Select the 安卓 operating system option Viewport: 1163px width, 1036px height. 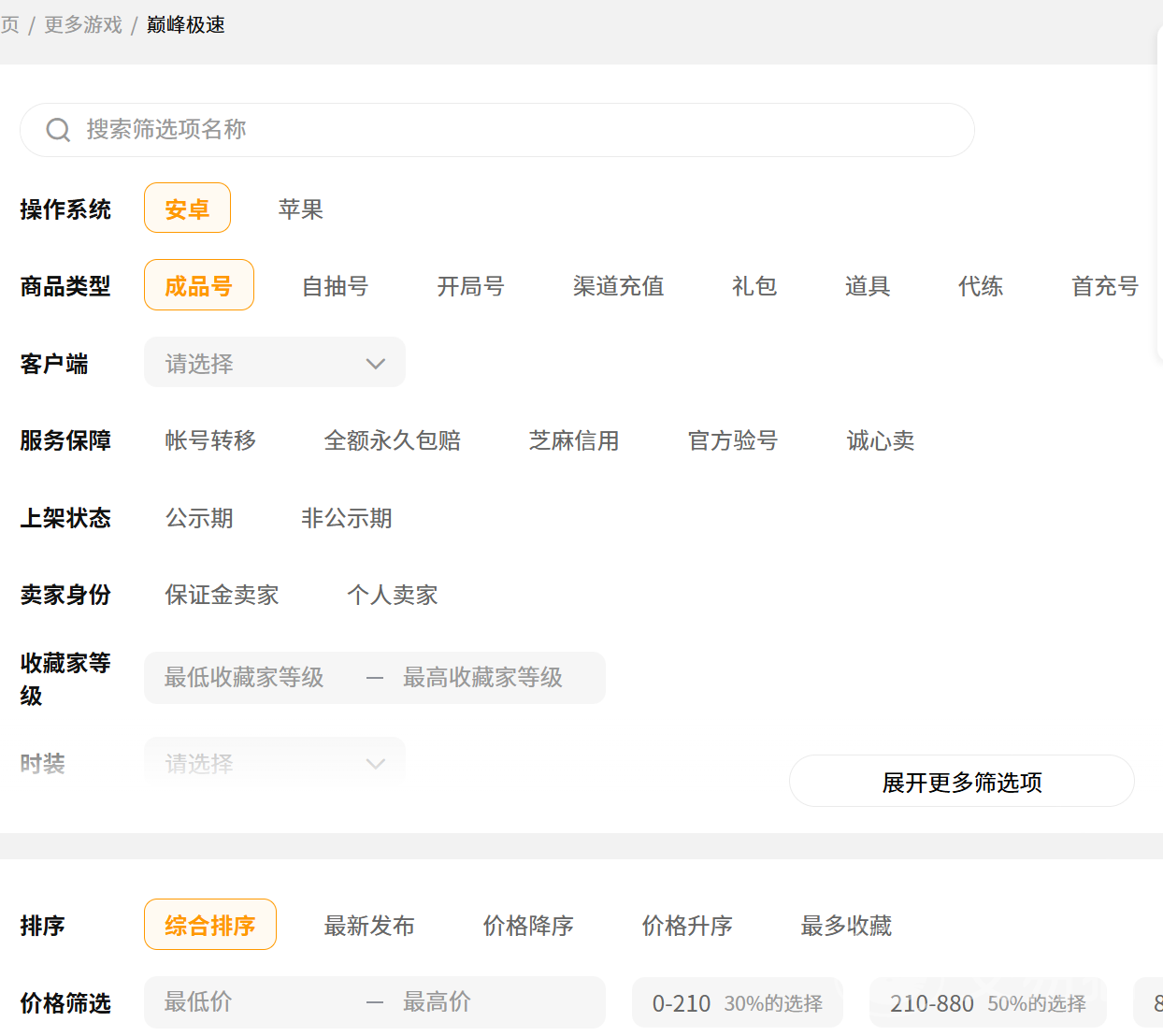(x=187, y=209)
